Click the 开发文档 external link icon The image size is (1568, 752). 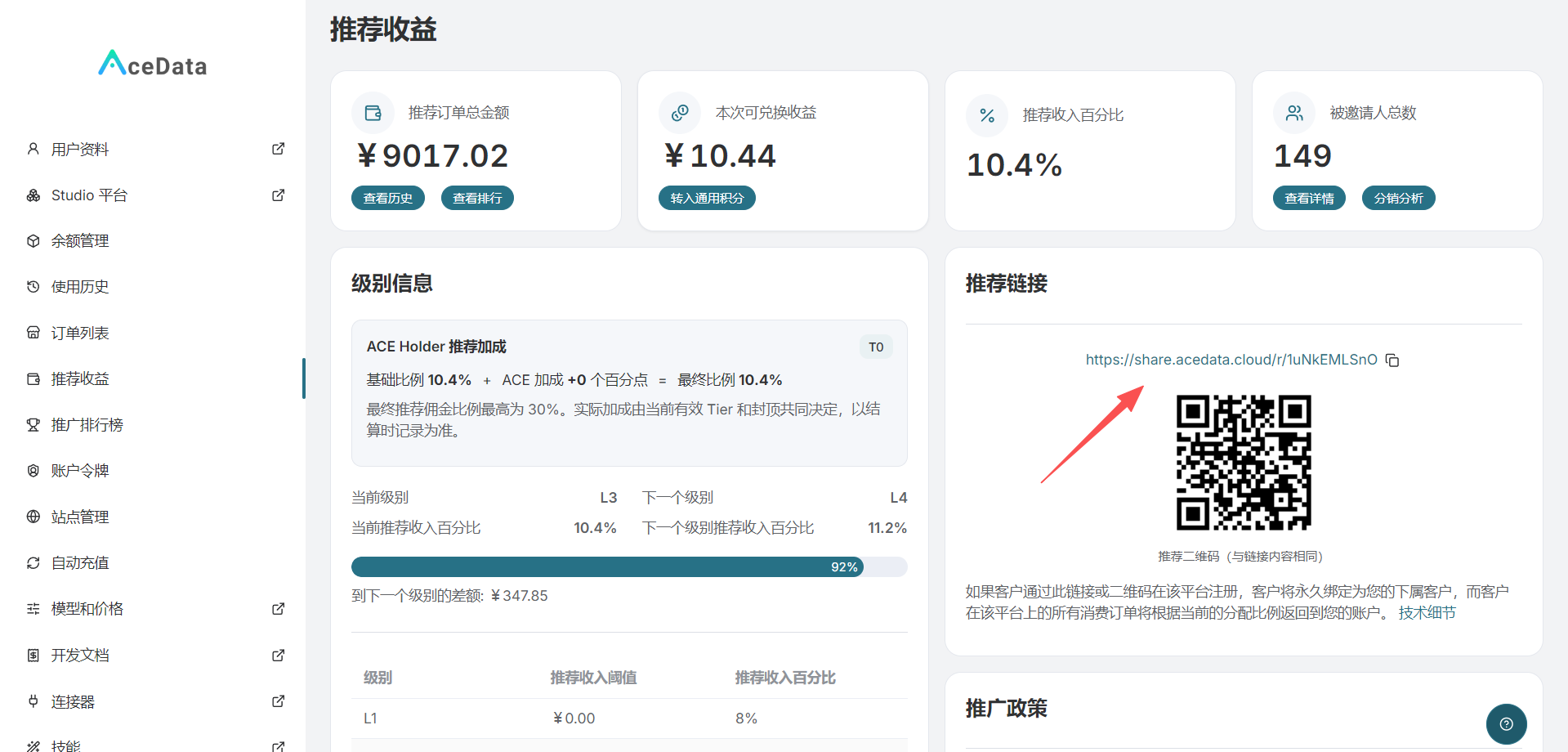point(279,656)
